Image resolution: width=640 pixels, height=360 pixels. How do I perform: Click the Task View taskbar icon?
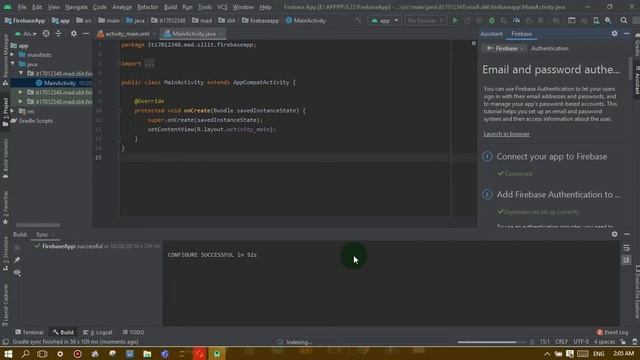[x=42, y=353]
